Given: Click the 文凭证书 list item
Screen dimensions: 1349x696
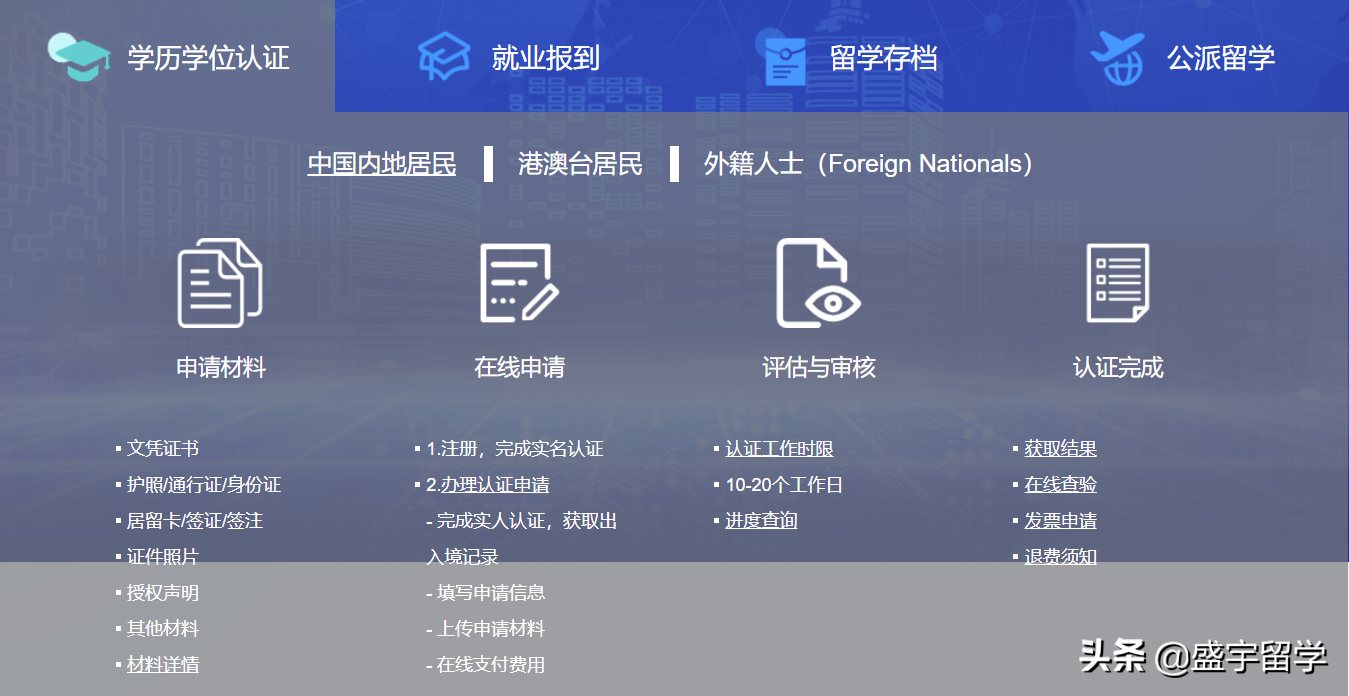Looking at the screenshot, I should 163,449.
